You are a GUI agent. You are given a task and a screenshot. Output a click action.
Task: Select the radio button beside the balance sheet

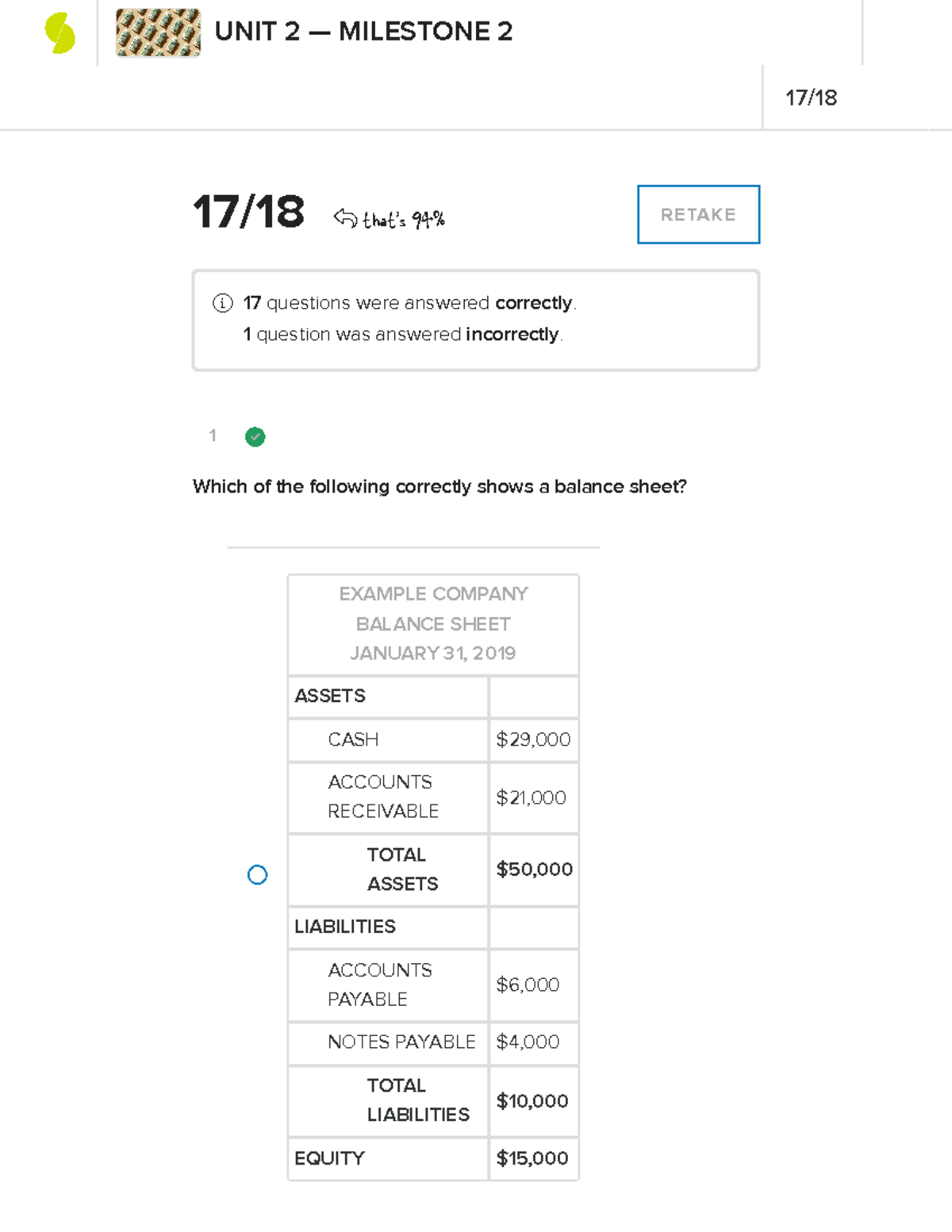[x=257, y=875]
